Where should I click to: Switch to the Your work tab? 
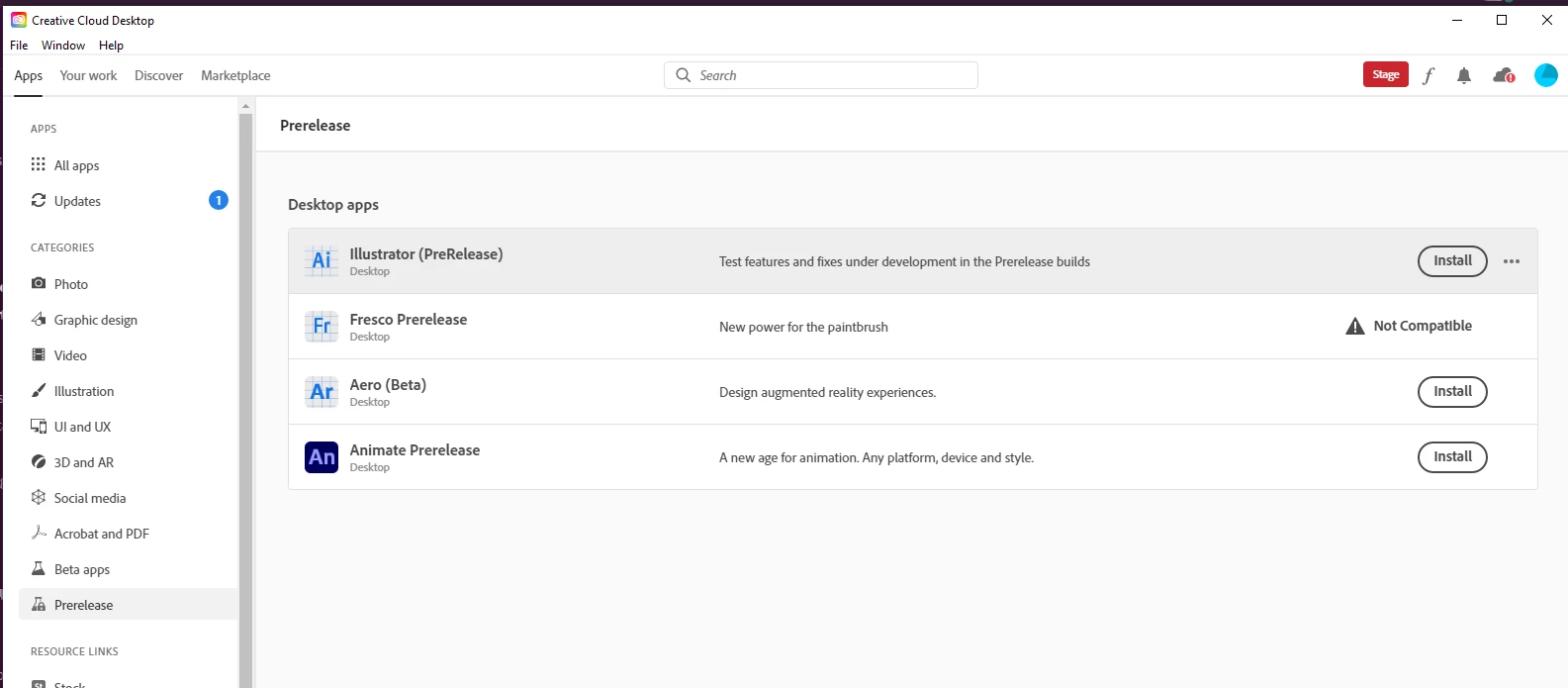pyautogui.click(x=88, y=75)
